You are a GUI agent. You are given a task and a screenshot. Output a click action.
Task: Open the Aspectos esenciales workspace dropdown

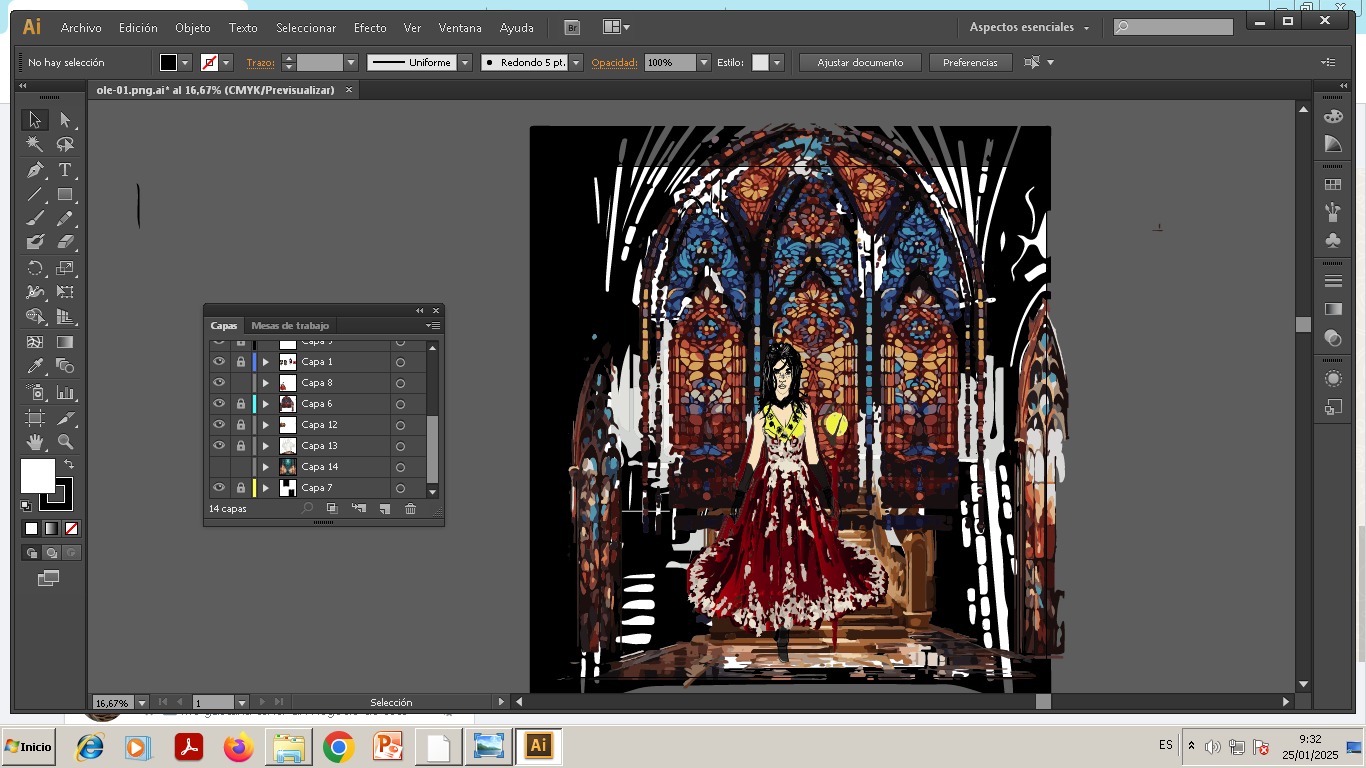tap(1030, 27)
